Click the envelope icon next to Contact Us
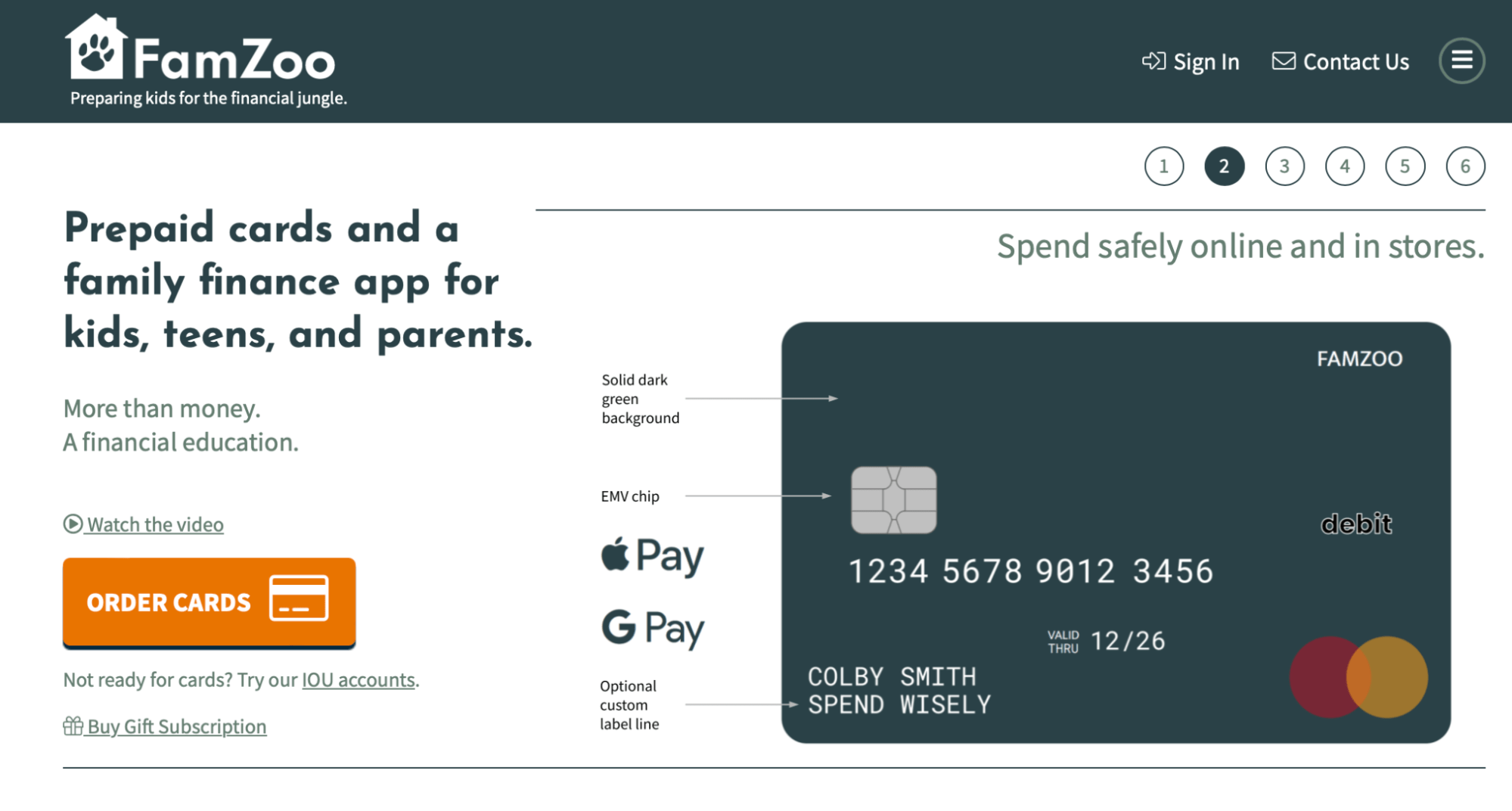 coord(1284,61)
